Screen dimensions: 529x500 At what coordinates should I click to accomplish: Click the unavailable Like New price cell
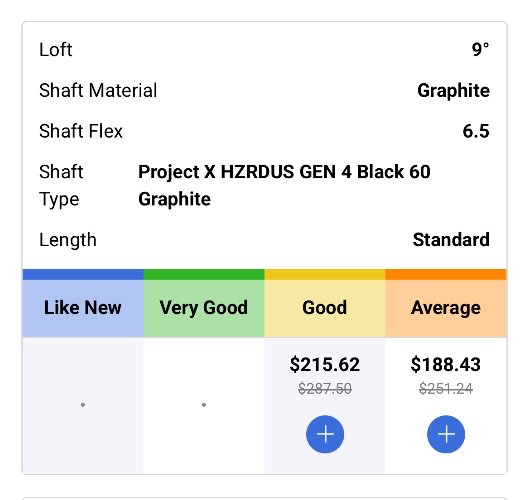pos(83,405)
